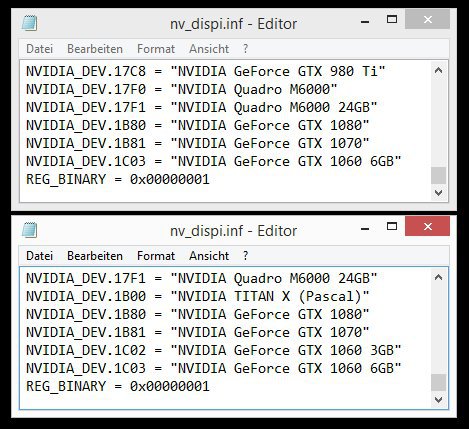Click the notepad icon in the top window
Screen dimensions: 469x429
click(x=29, y=23)
